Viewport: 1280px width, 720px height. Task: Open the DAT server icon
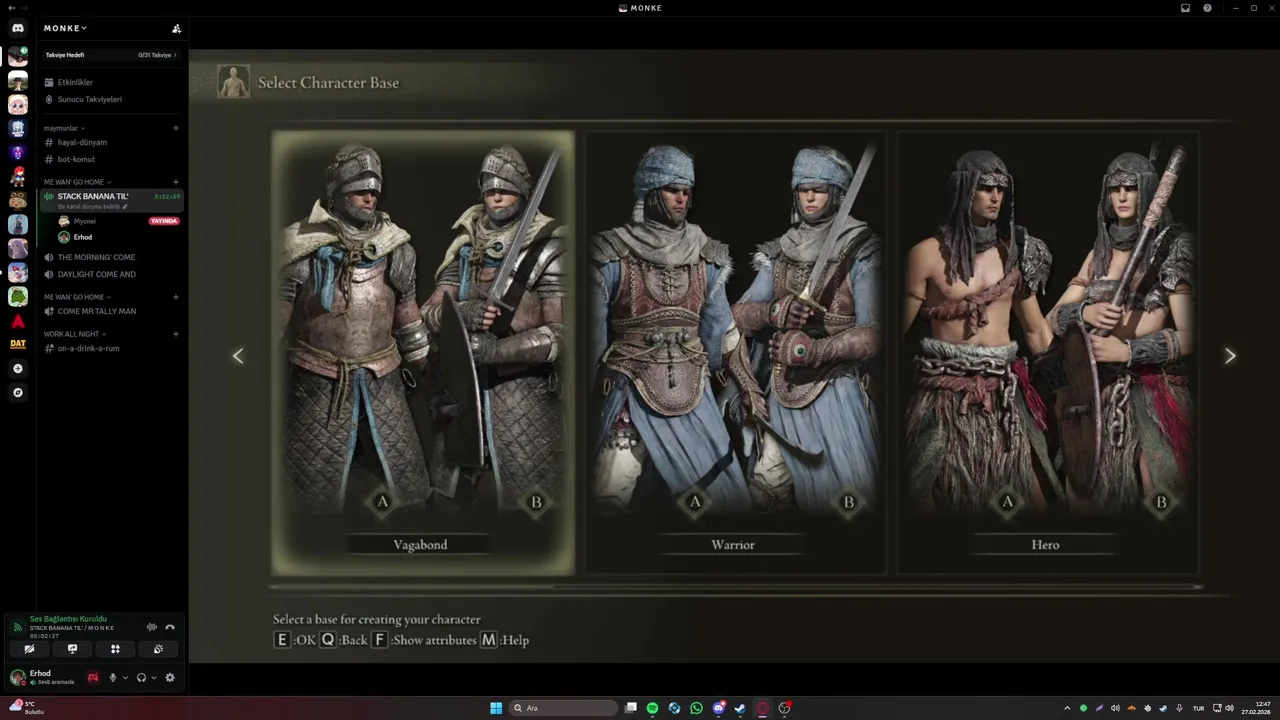point(18,344)
